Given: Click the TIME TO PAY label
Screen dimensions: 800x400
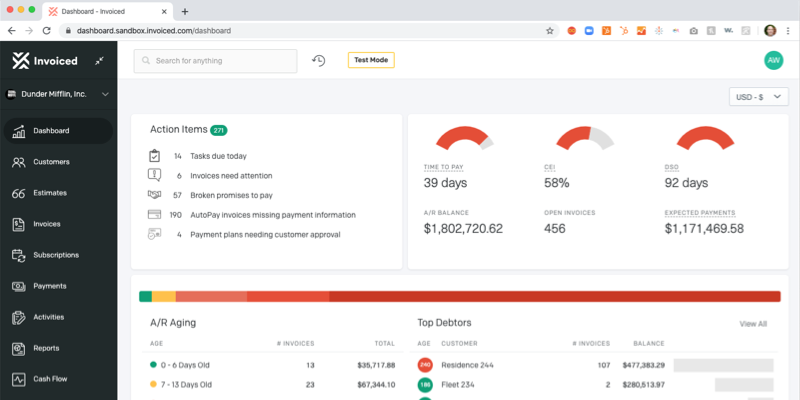Looking at the screenshot, I should [x=443, y=167].
